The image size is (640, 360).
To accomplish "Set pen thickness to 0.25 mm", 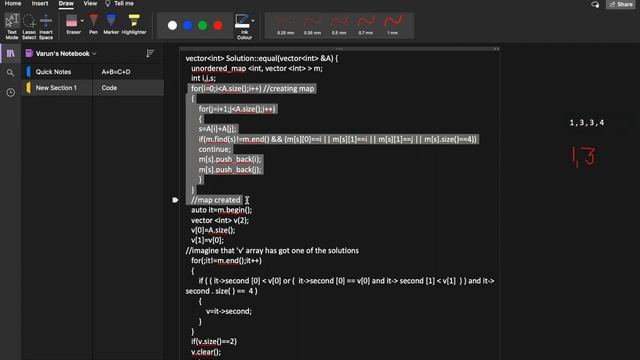I will pos(285,26).
